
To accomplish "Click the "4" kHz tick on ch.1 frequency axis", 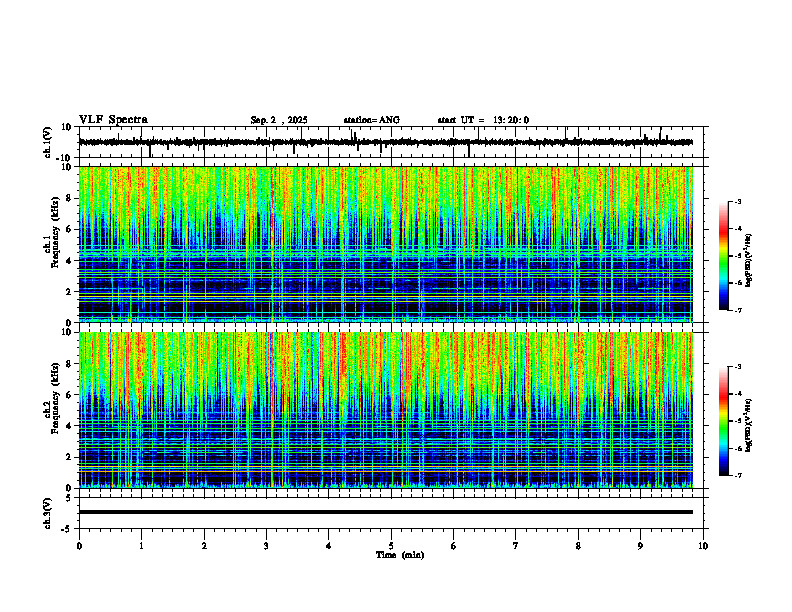I will tap(69, 261).
